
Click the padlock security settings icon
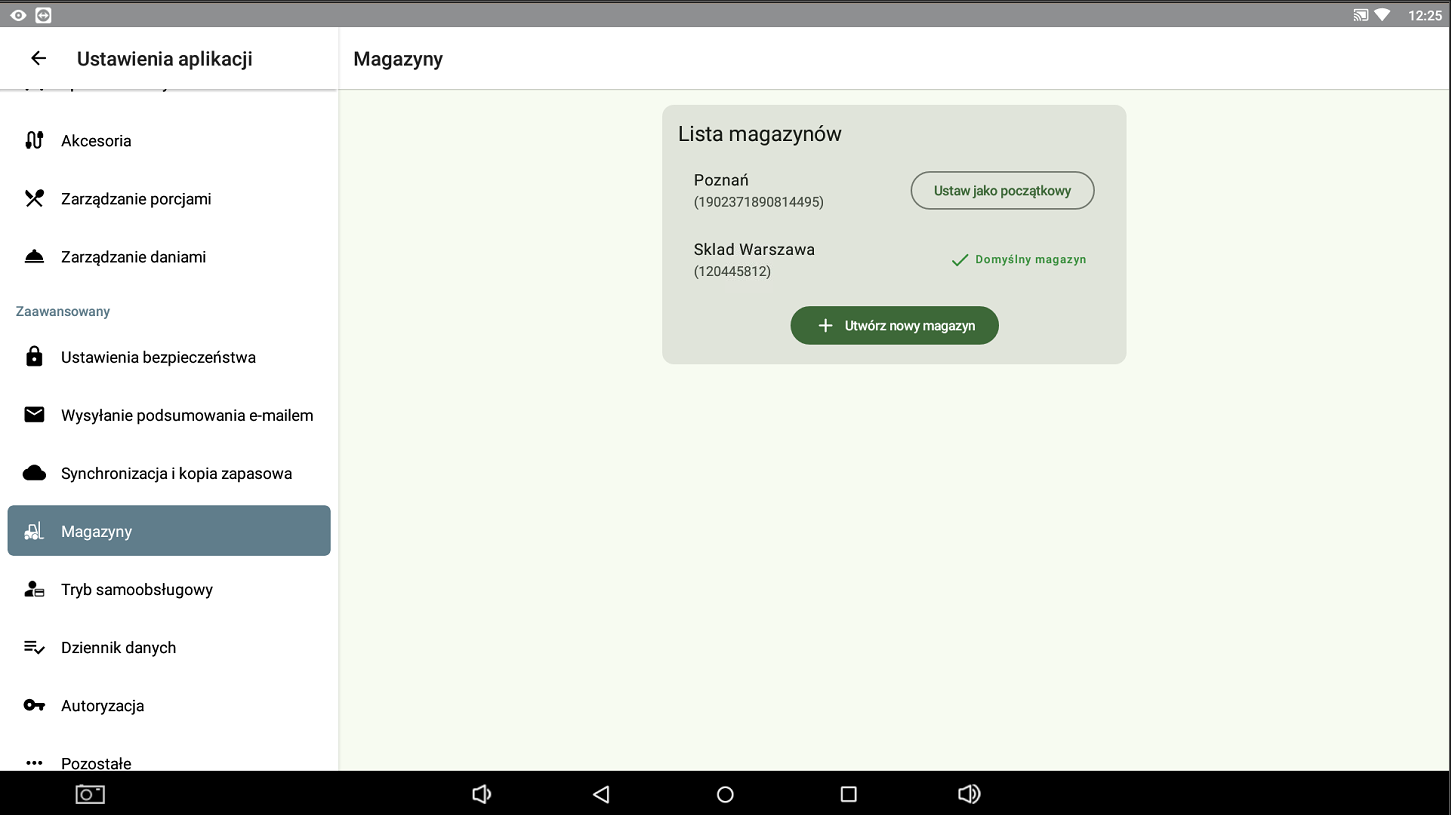pyautogui.click(x=34, y=357)
